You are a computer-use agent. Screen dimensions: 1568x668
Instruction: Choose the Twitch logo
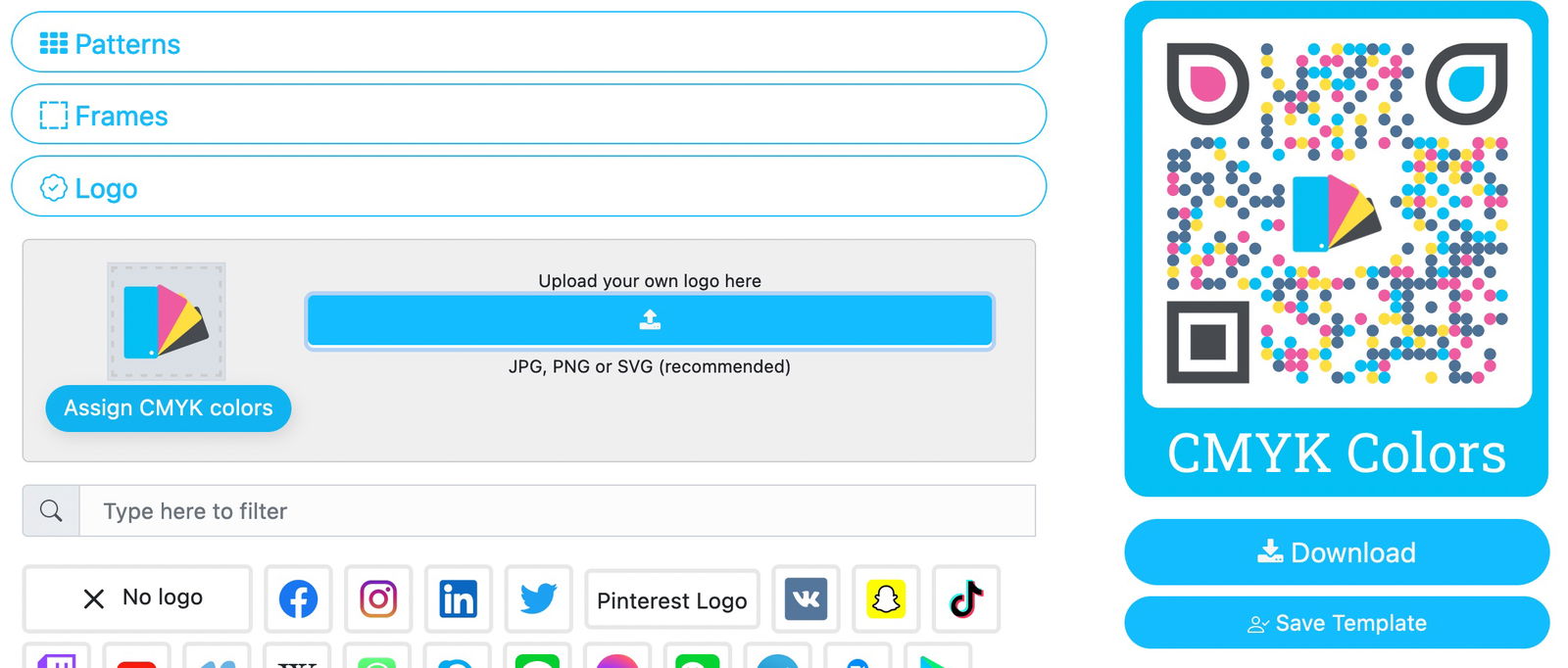(x=57, y=659)
